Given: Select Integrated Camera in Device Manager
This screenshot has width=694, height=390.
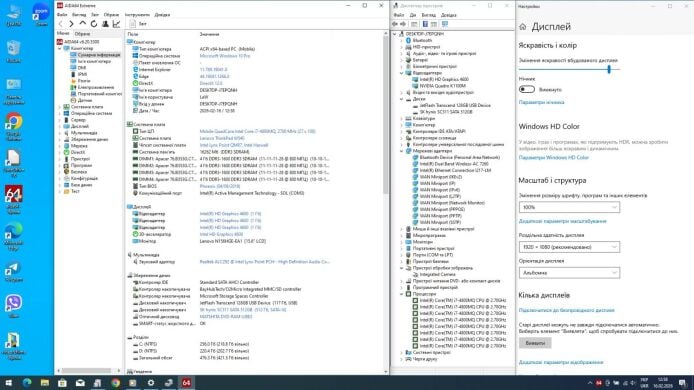Looking at the screenshot, I should [x=437, y=274].
